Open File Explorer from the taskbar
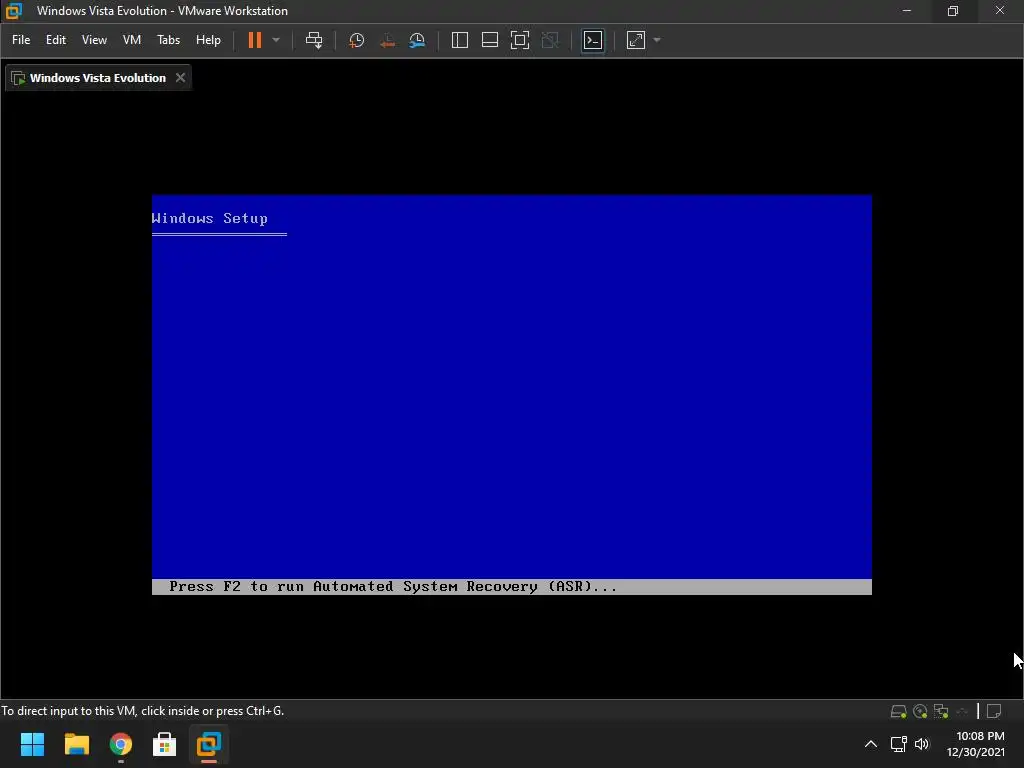Viewport: 1024px width, 768px height. 76,744
